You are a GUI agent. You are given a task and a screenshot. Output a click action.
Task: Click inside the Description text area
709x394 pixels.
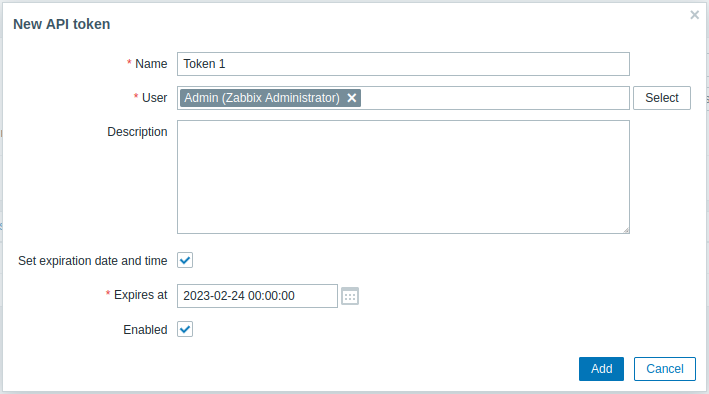click(x=403, y=177)
